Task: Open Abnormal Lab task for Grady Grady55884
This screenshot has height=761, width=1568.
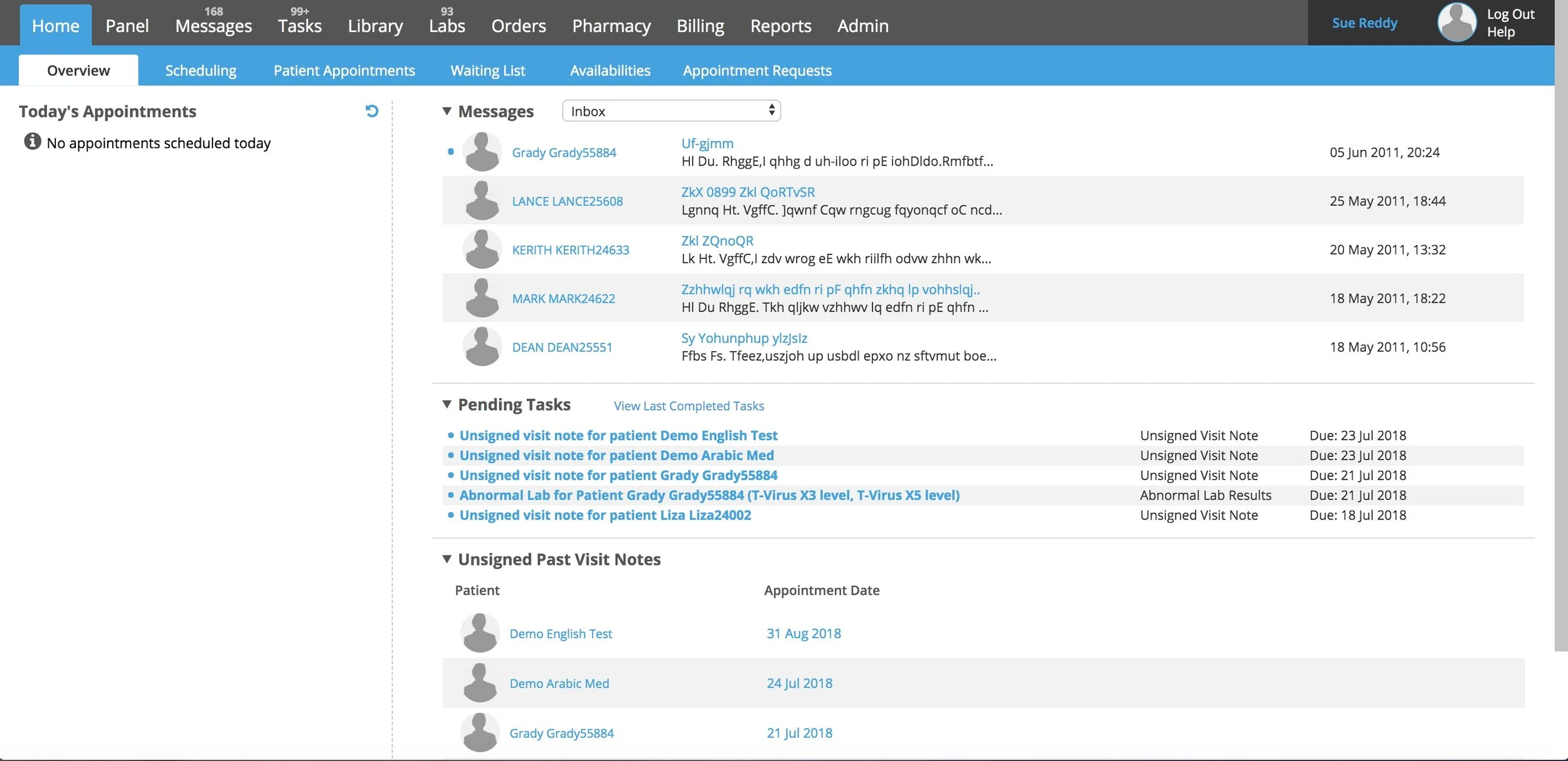Action: (x=709, y=495)
